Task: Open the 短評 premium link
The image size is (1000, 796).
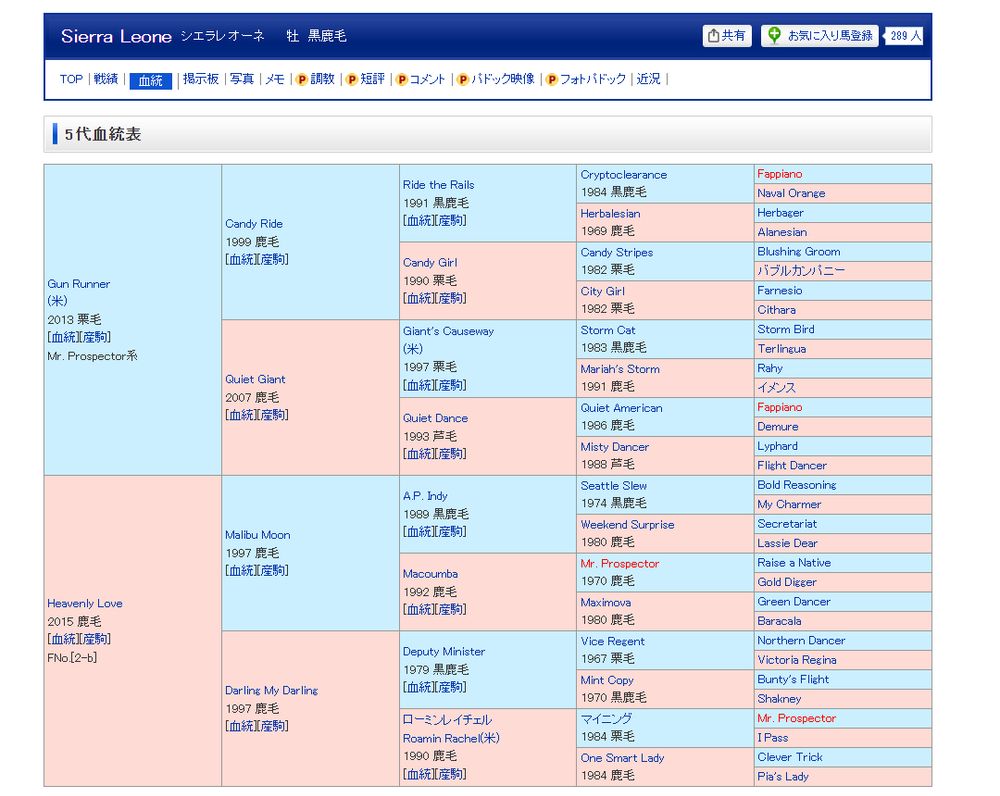Action: point(372,79)
